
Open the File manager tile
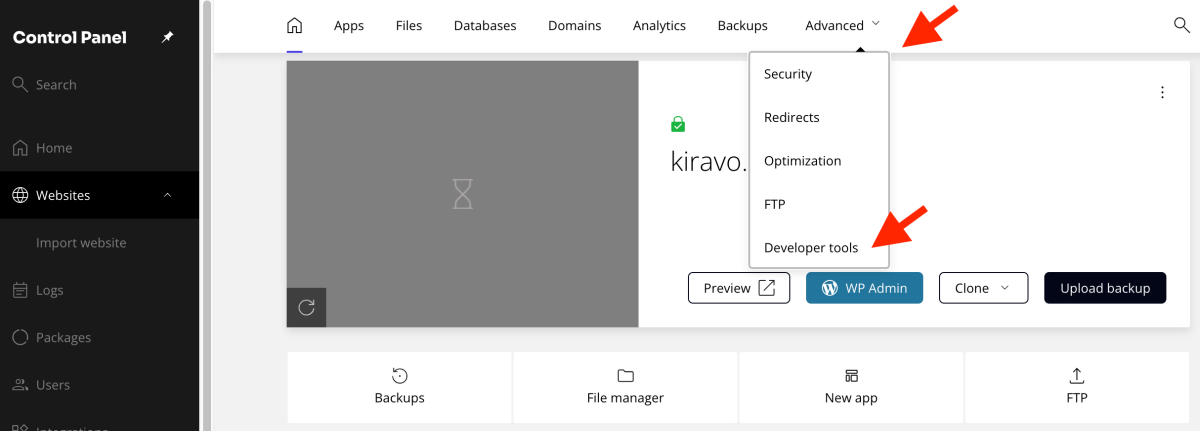(x=625, y=386)
